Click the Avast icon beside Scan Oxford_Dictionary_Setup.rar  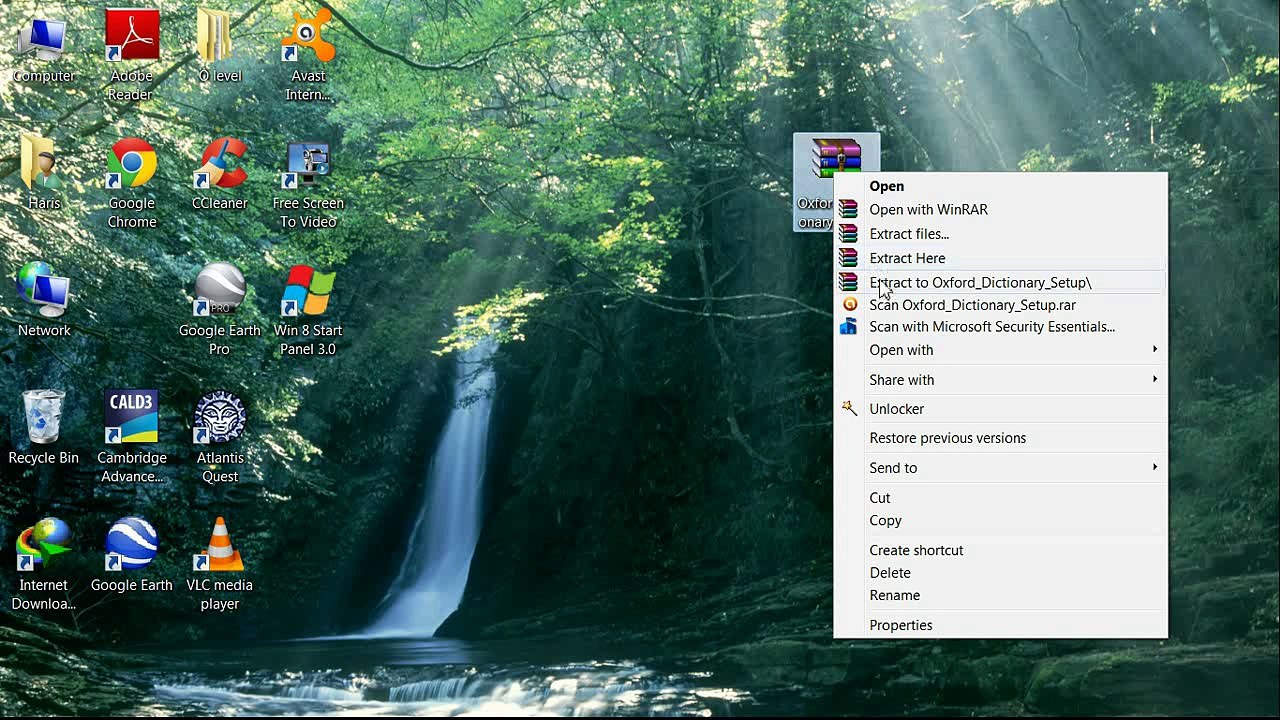coord(849,304)
